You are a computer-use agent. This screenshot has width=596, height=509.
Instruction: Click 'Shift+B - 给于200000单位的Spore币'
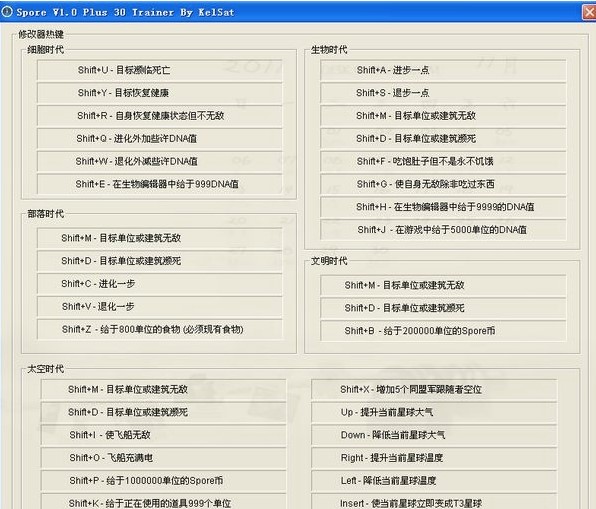443,331
